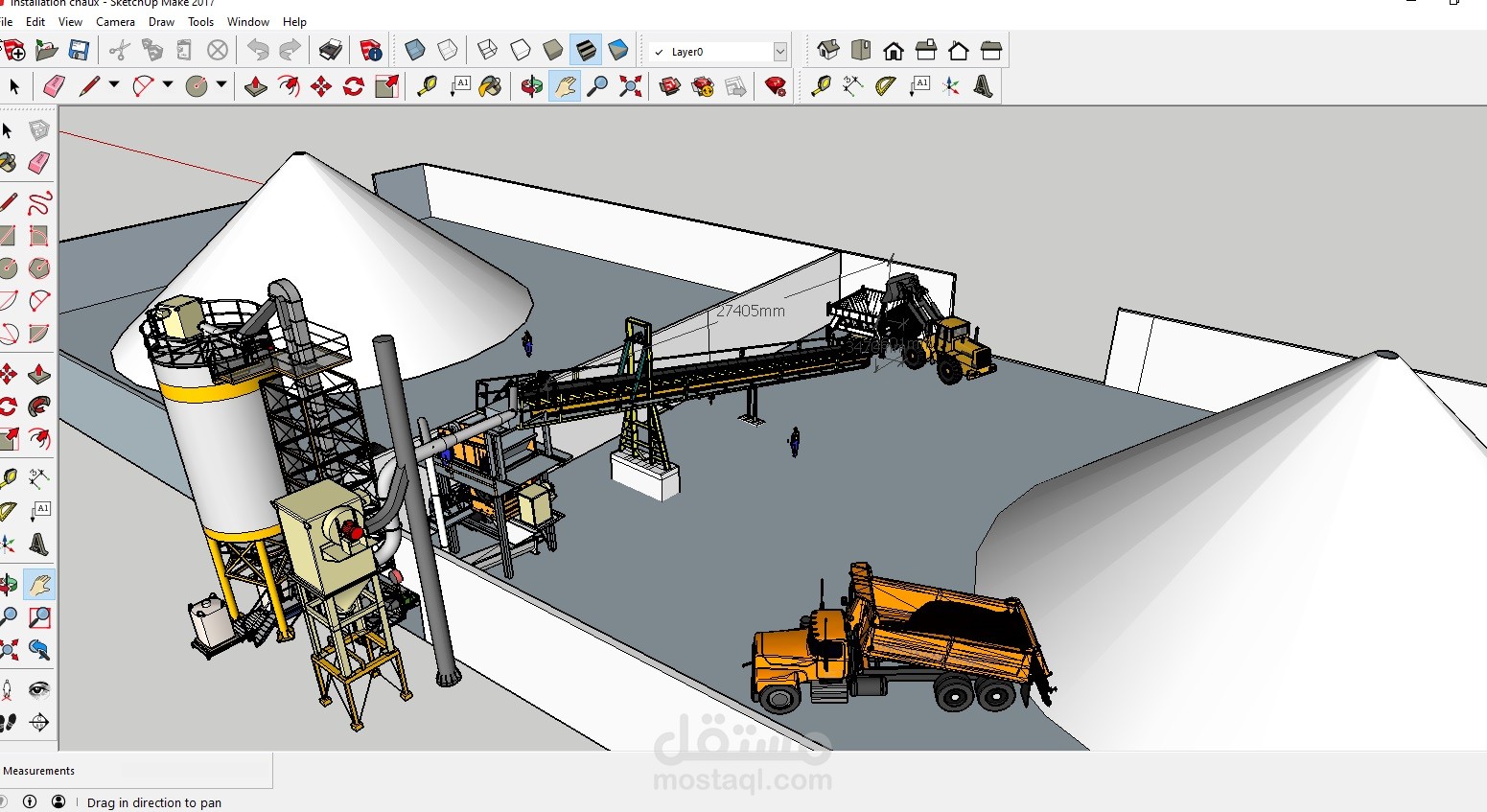Click the orange dump truck model
Screen dimensions: 1487x812
click(x=901, y=642)
